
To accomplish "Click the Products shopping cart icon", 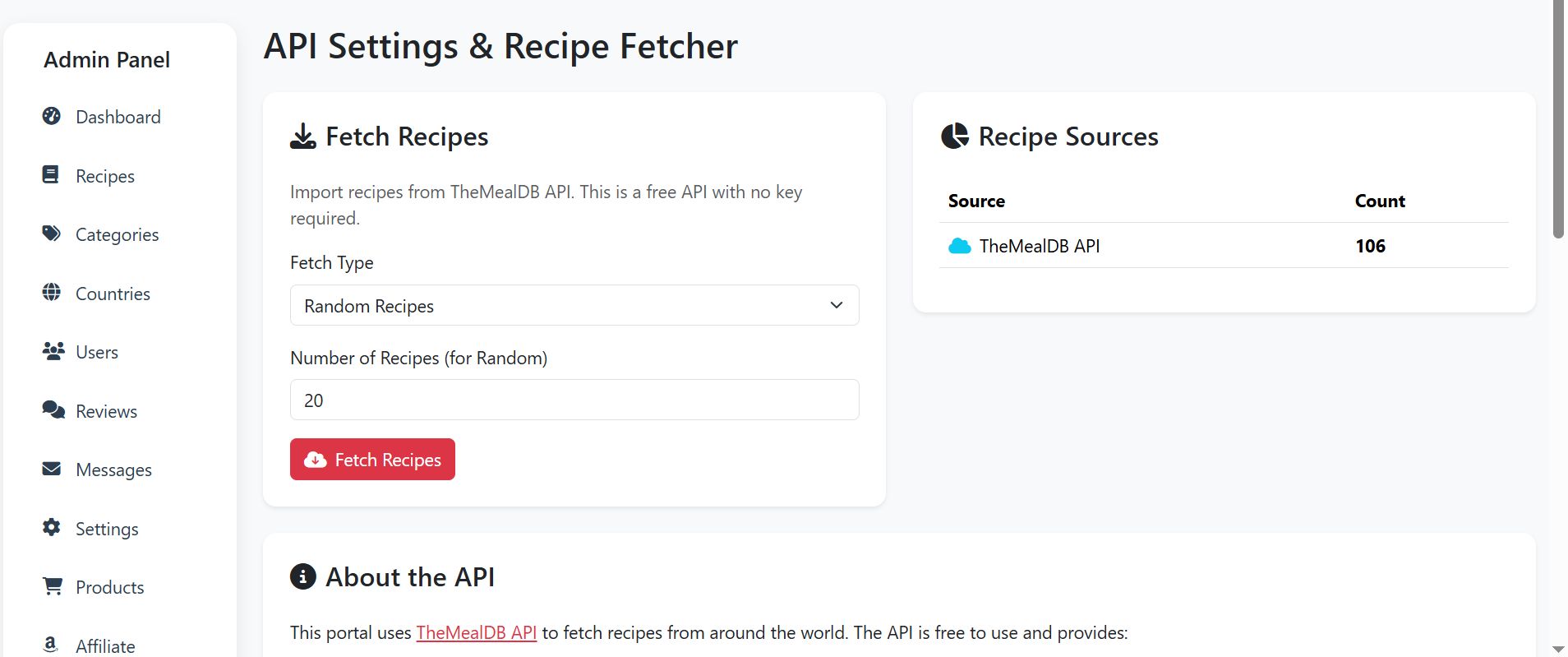I will tap(53, 586).
